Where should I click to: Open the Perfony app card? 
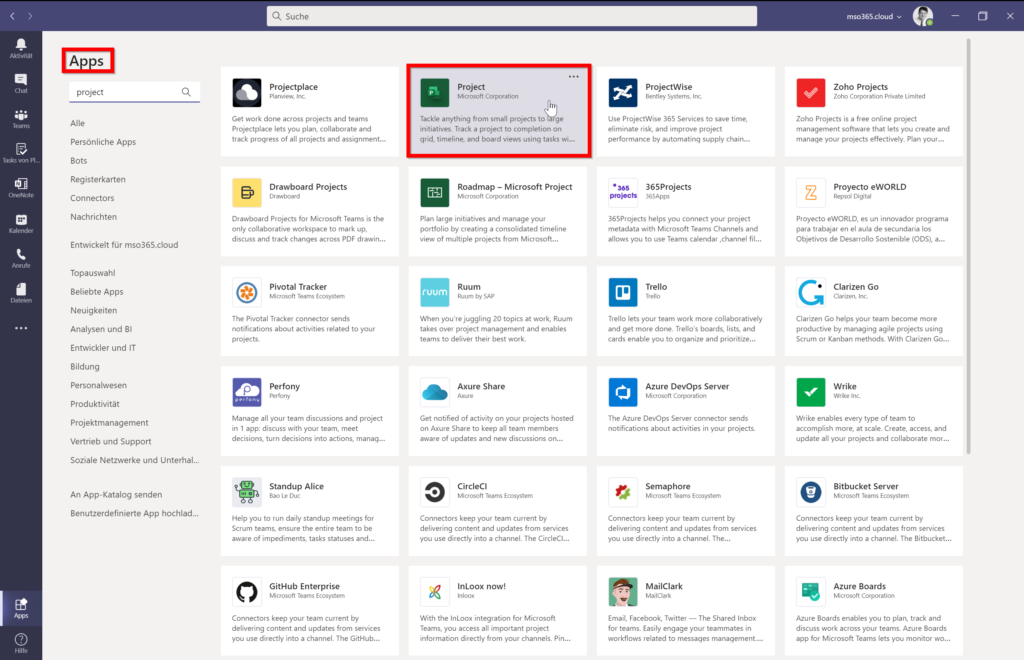pos(310,411)
